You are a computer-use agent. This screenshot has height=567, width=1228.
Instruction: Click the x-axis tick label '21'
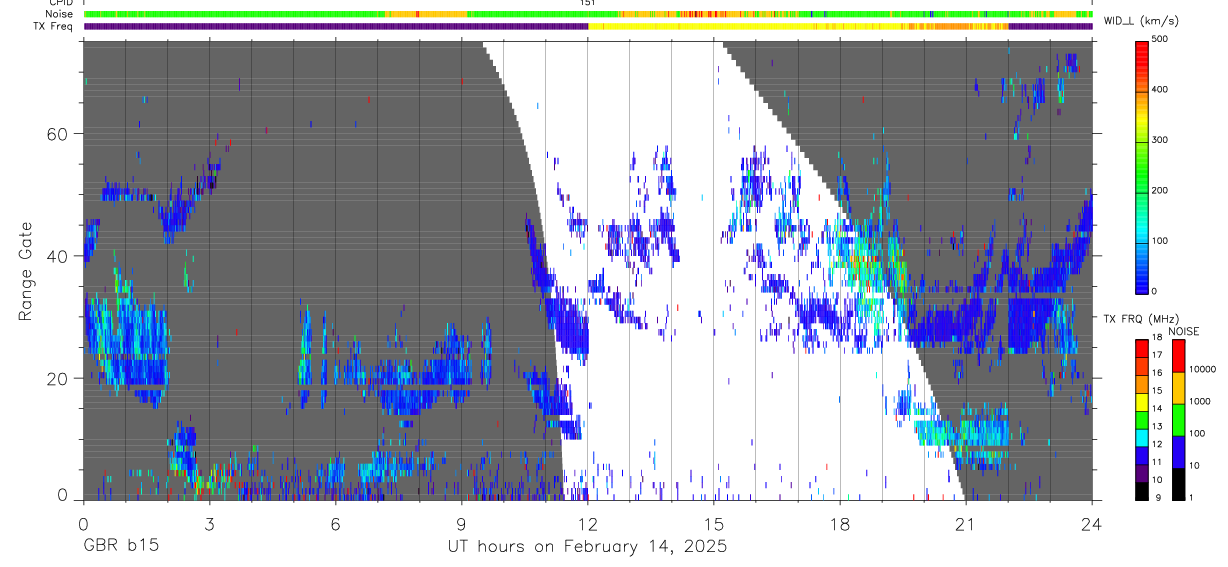click(966, 522)
